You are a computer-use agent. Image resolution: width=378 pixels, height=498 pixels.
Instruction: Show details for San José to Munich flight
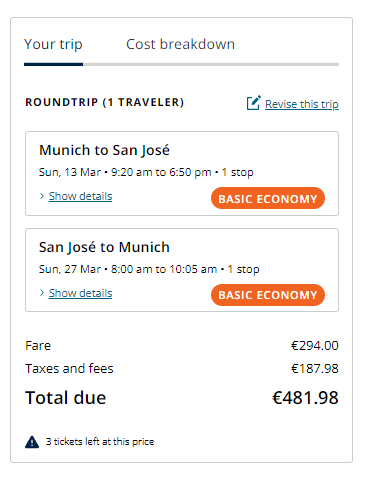tap(80, 293)
